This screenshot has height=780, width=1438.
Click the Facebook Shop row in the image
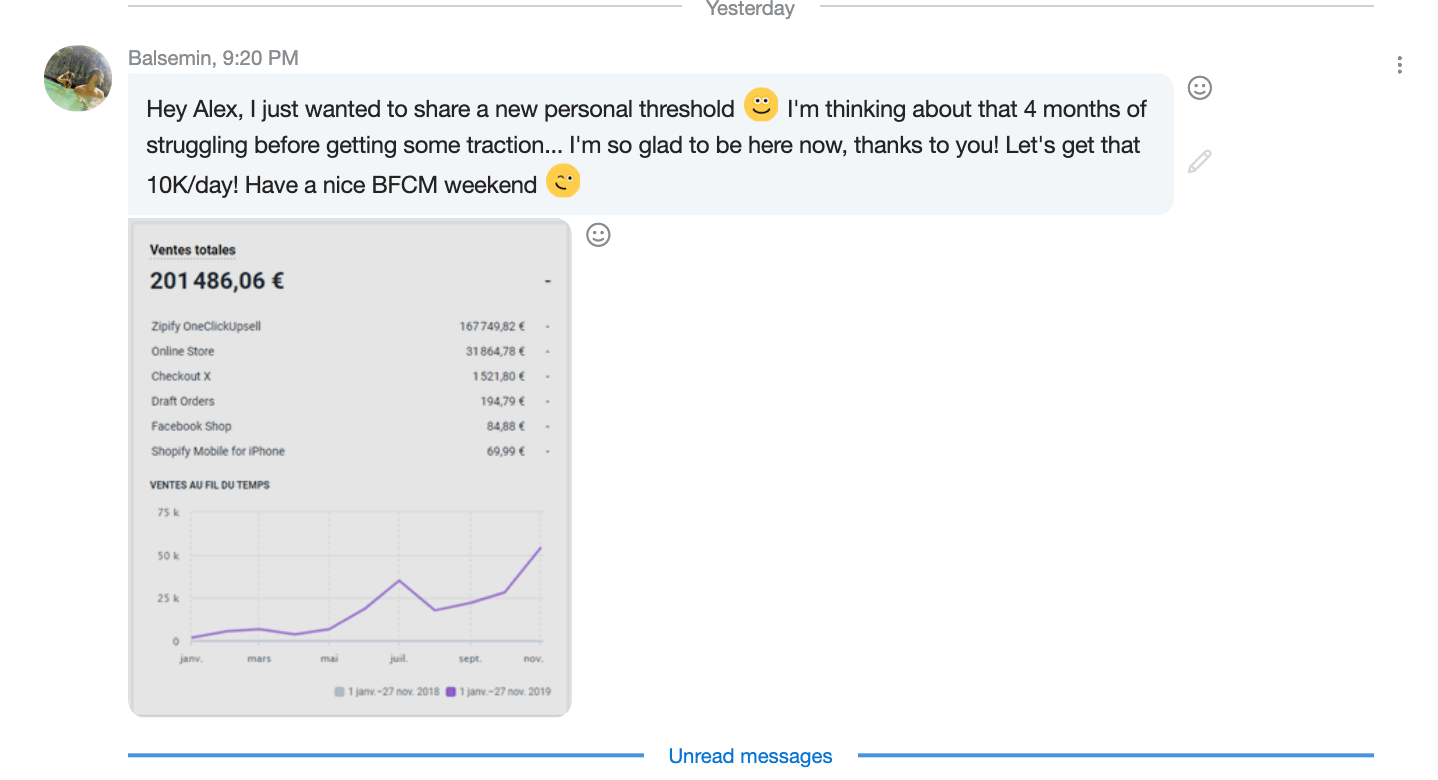[x=191, y=426]
